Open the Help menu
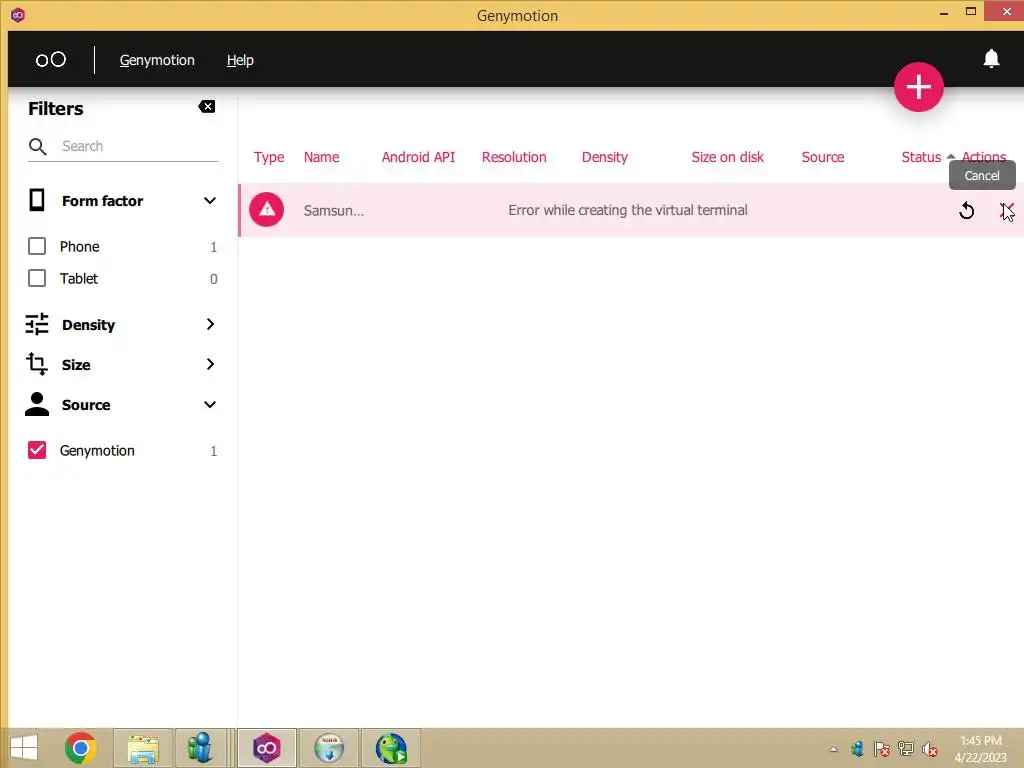 pos(240,60)
